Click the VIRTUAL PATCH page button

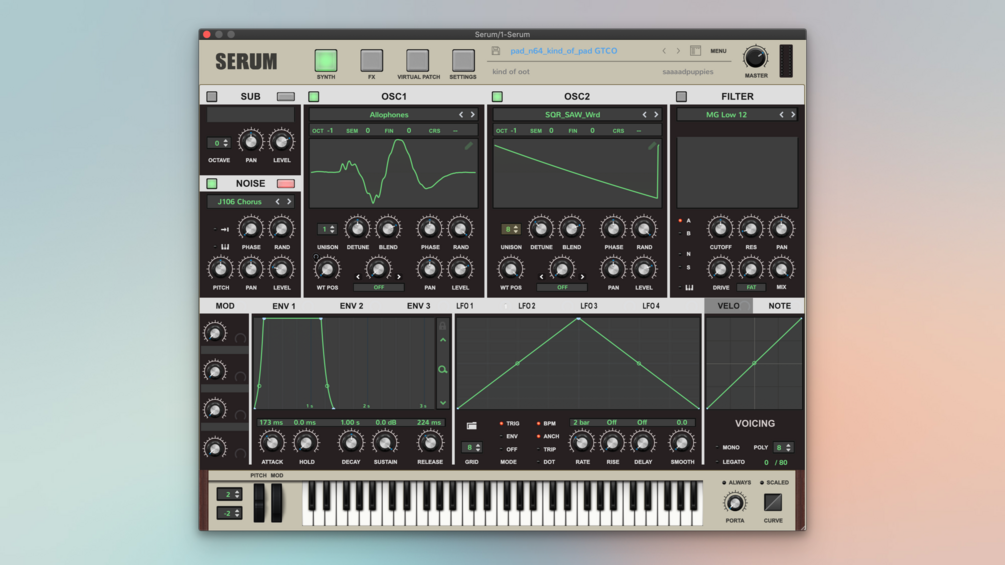click(417, 61)
